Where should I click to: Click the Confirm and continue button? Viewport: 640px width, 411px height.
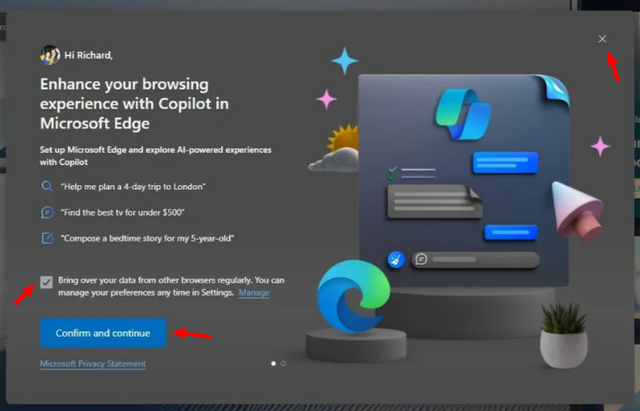pyautogui.click(x=103, y=333)
